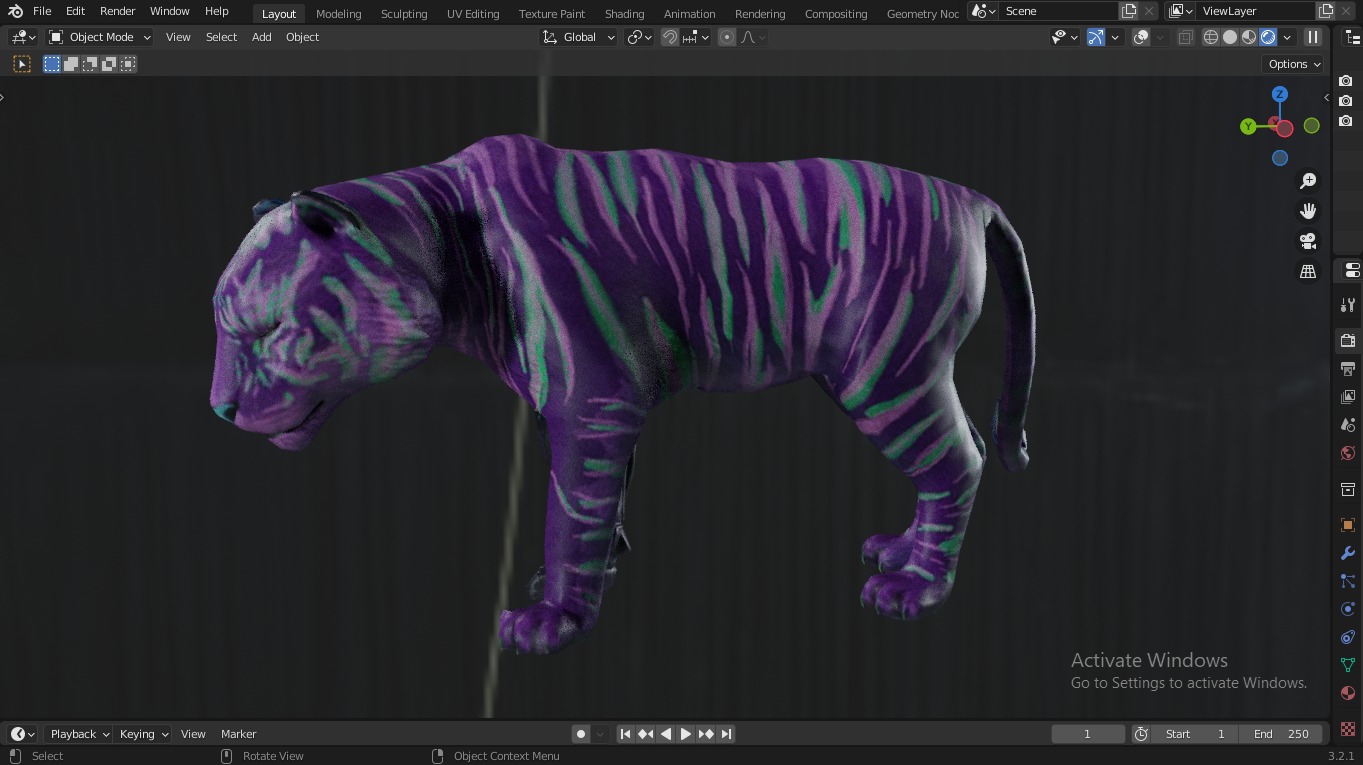Screen dimensions: 1363x765
Task: Pause the viewport render preview
Action: pos(1313,37)
